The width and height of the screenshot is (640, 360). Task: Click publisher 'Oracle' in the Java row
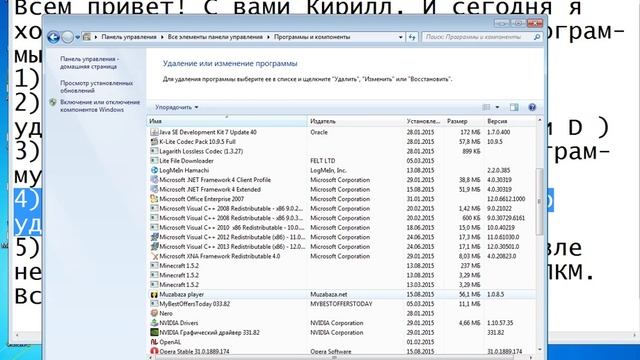click(x=319, y=132)
